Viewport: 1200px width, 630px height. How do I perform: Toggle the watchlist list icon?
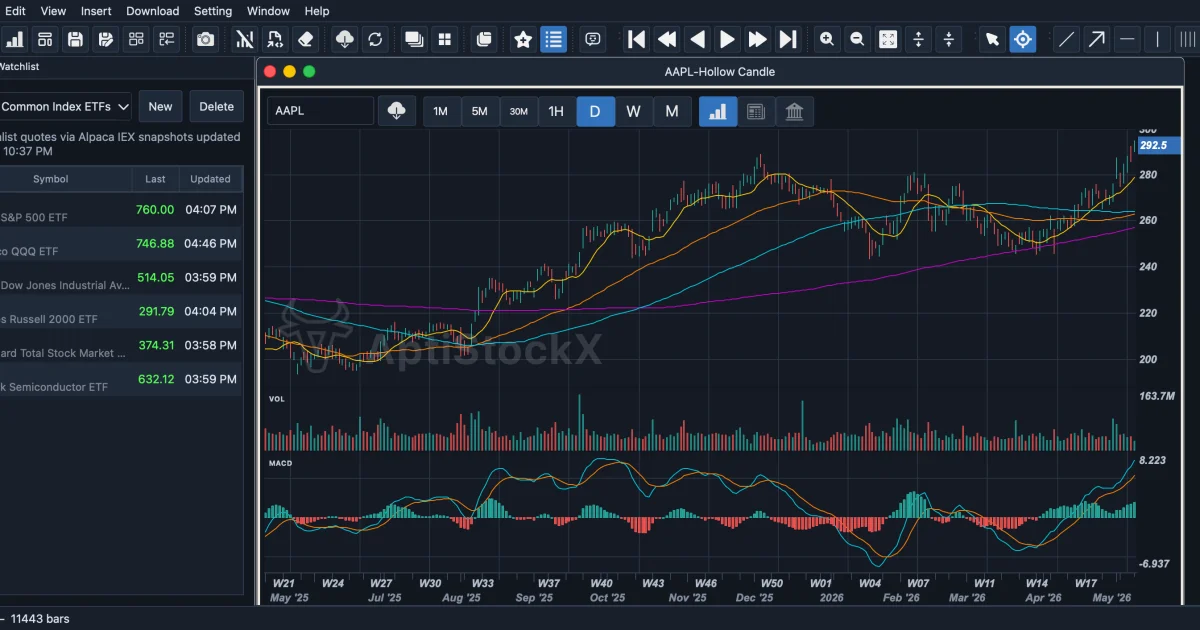click(553, 39)
